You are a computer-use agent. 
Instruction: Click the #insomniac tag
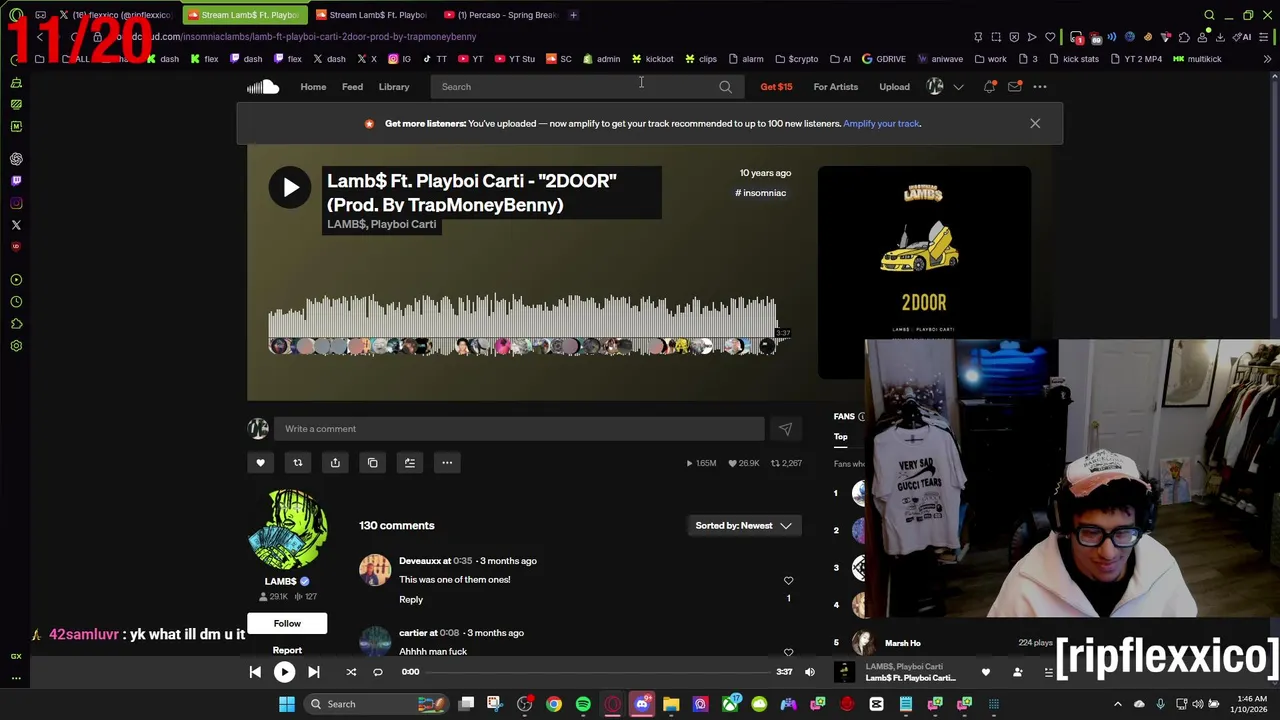[761, 193]
